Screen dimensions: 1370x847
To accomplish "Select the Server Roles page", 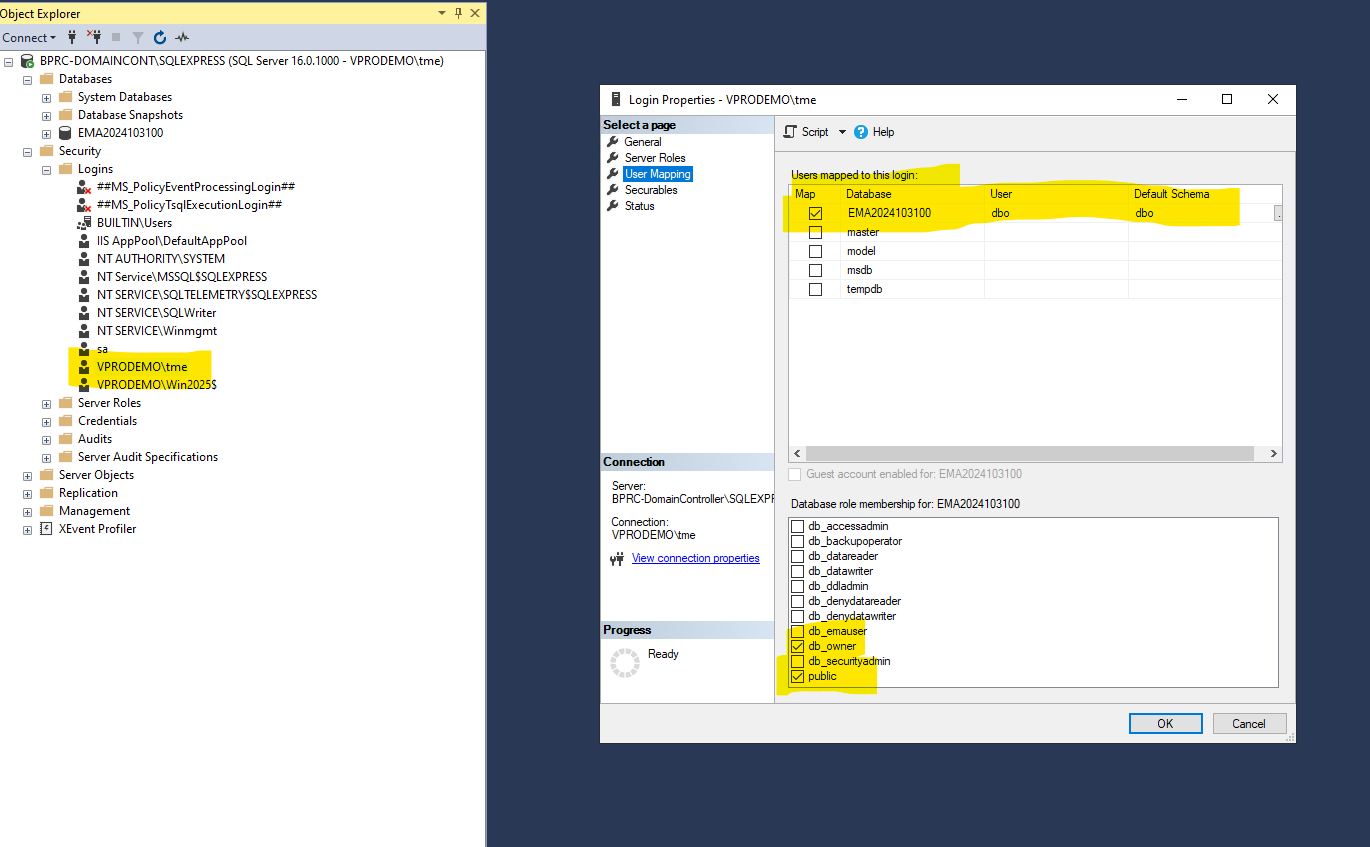I will 654,157.
